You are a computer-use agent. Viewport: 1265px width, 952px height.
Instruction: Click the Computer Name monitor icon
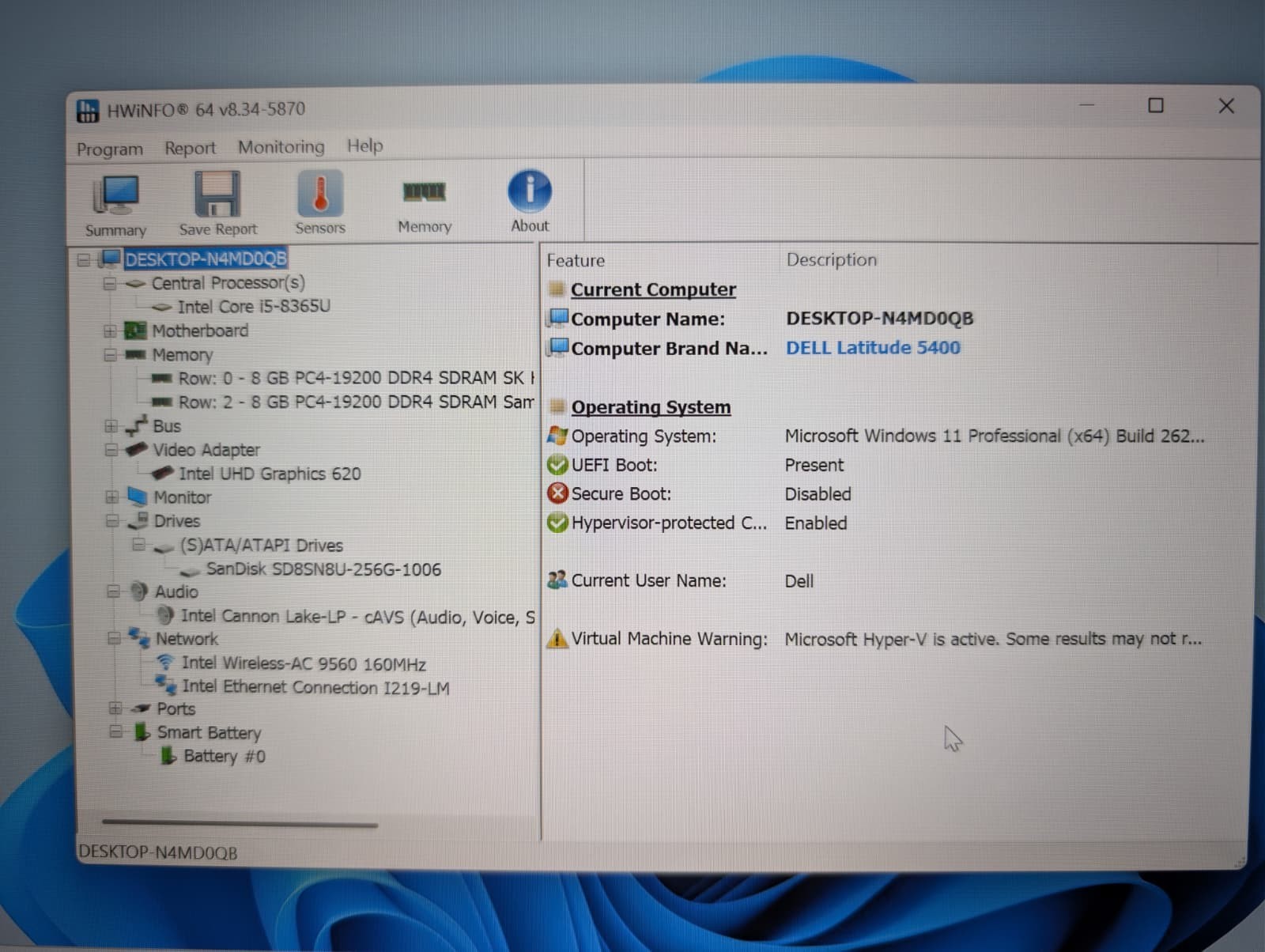pyautogui.click(x=559, y=319)
